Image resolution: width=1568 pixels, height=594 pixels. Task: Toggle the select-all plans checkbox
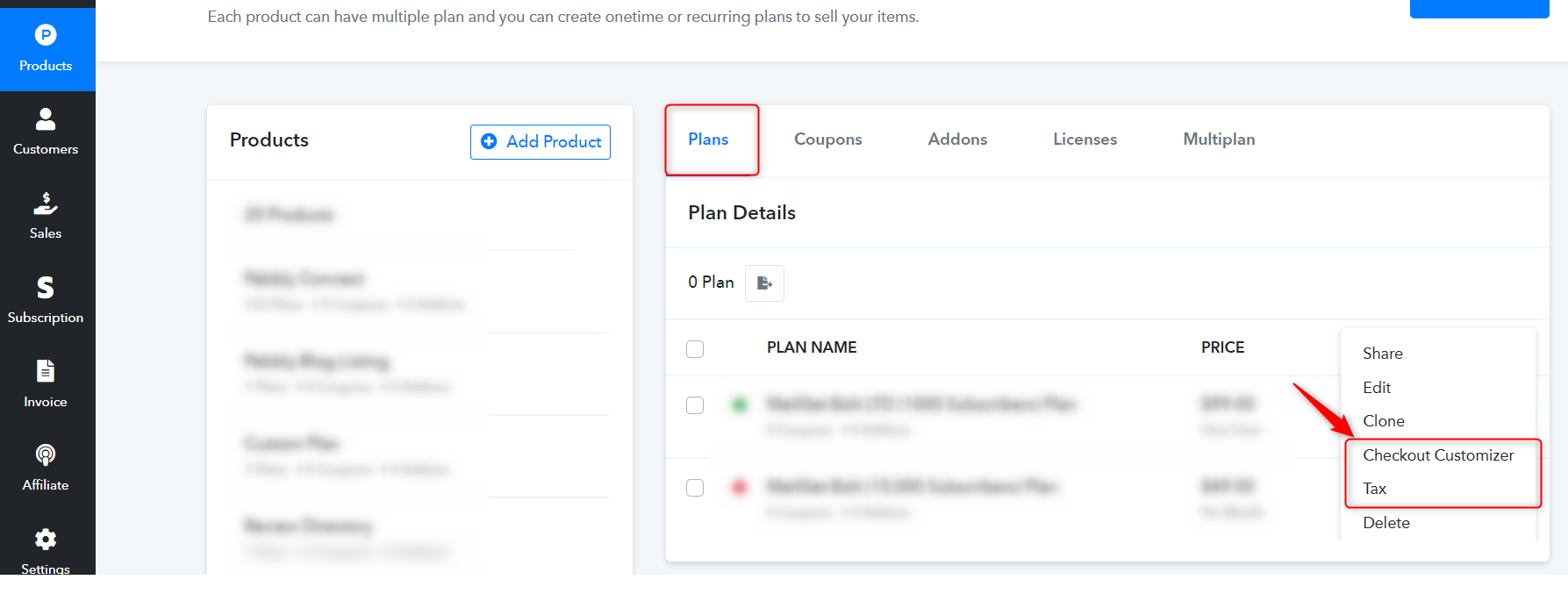click(x=695, y=349)
